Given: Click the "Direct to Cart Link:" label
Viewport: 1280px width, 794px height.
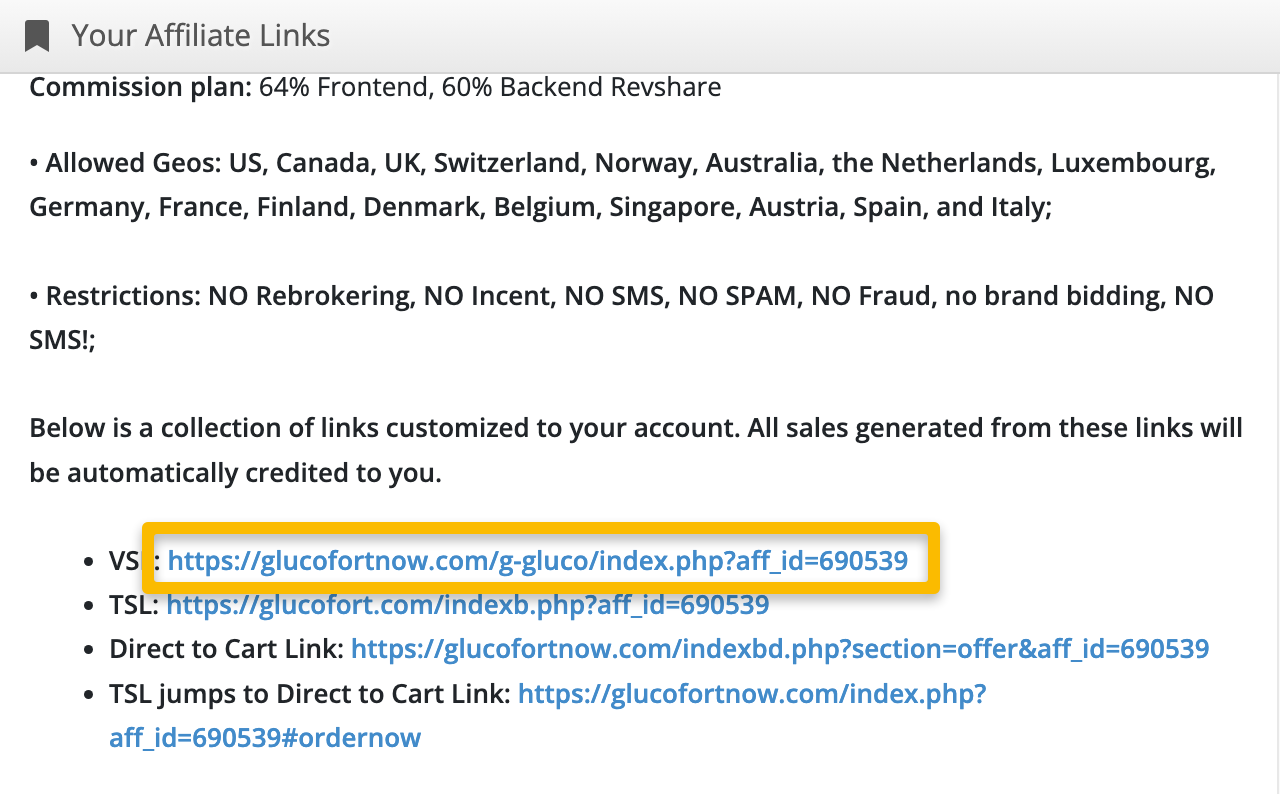Looking at the screenshot, I should pyautogui.click(x=226, y=649).
